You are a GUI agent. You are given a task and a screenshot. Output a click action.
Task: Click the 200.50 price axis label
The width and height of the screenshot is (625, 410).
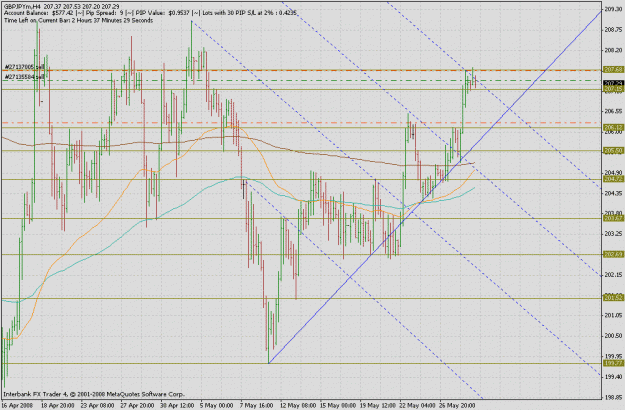pyautogui.click(x=613, y=336)
